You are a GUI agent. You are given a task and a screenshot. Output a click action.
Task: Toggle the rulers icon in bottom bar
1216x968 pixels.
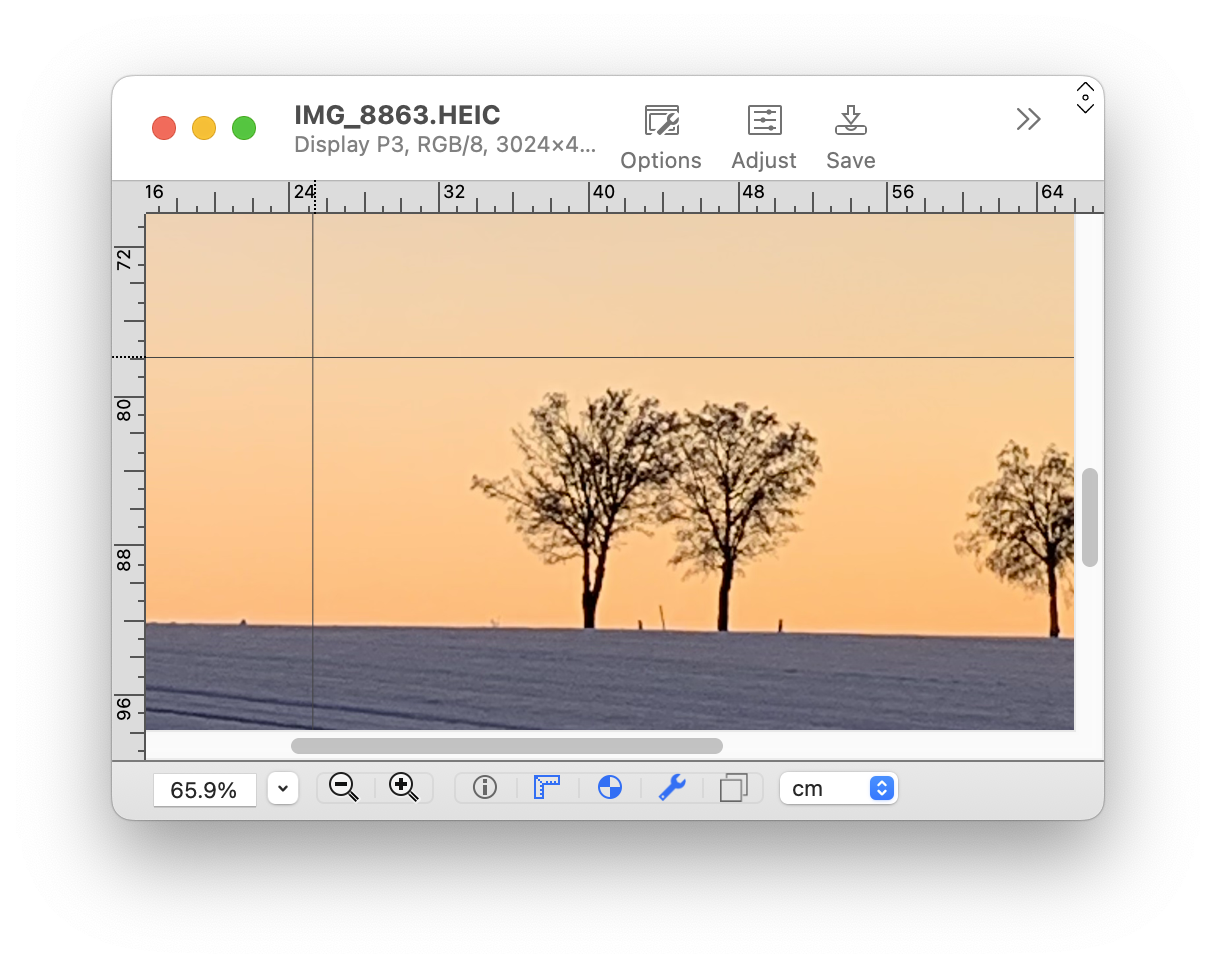(x=547, y=788)
